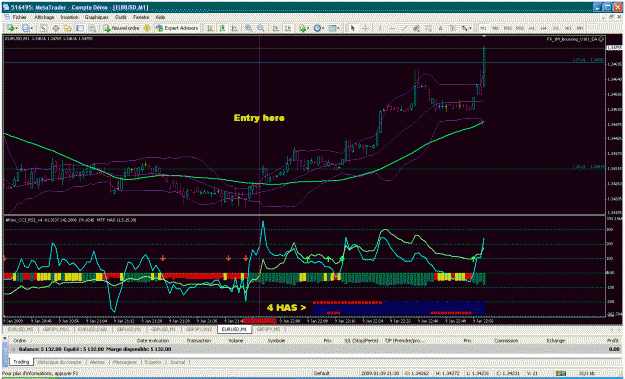Select the Text (A) drawing tool
The image size is (625, 379).
click(x=440, y=28)
